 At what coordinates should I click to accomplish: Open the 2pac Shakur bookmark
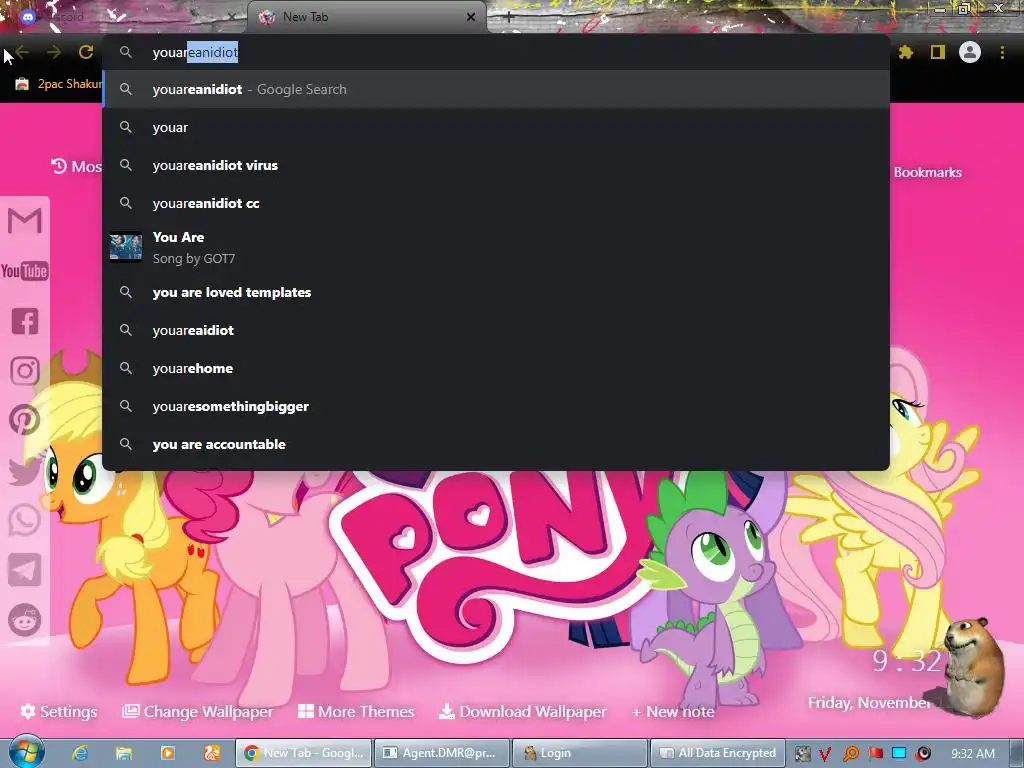tap(59, 84)
